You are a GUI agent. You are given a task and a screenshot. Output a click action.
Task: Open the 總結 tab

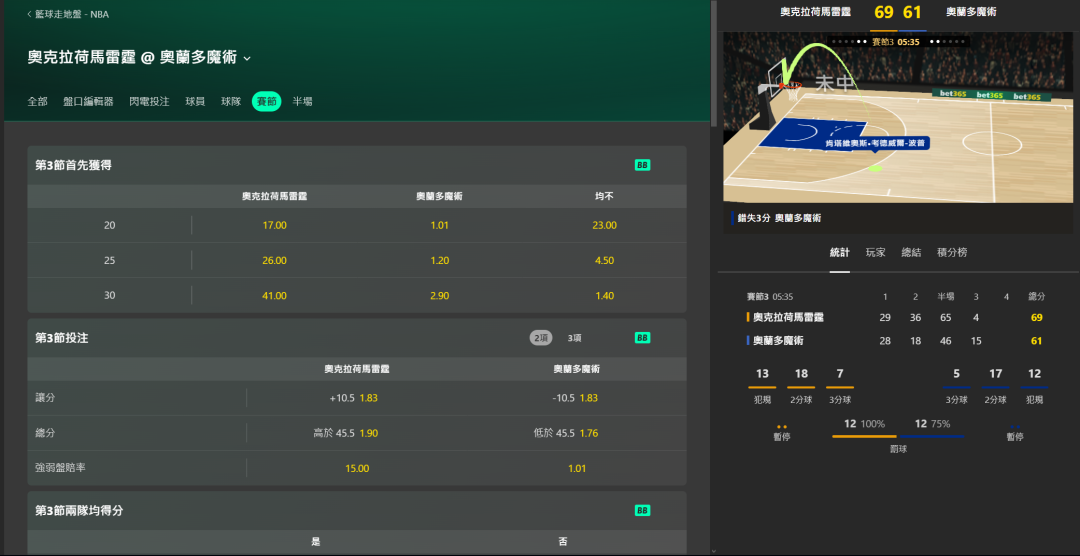[x=911, y=253]
